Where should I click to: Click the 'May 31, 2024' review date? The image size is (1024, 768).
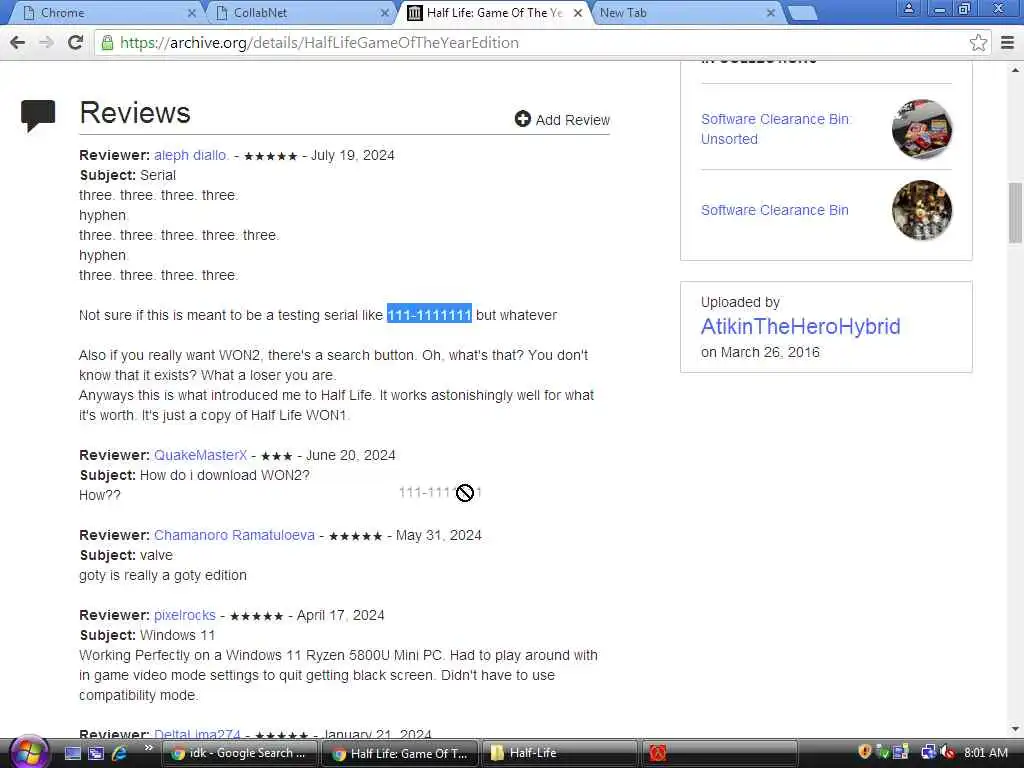tap(439, 535)
